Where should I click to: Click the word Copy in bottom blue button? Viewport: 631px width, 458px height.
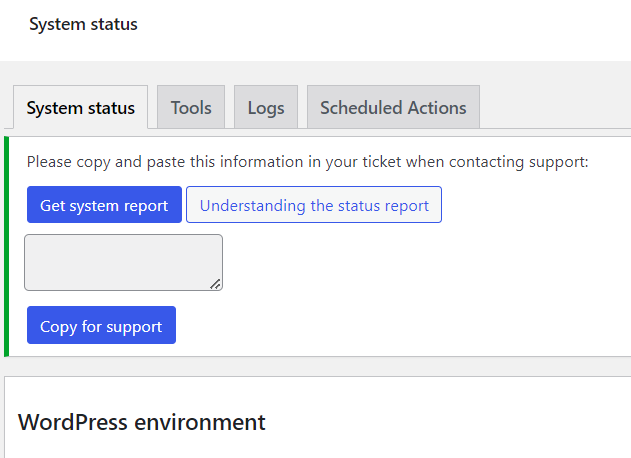point(58,327)
